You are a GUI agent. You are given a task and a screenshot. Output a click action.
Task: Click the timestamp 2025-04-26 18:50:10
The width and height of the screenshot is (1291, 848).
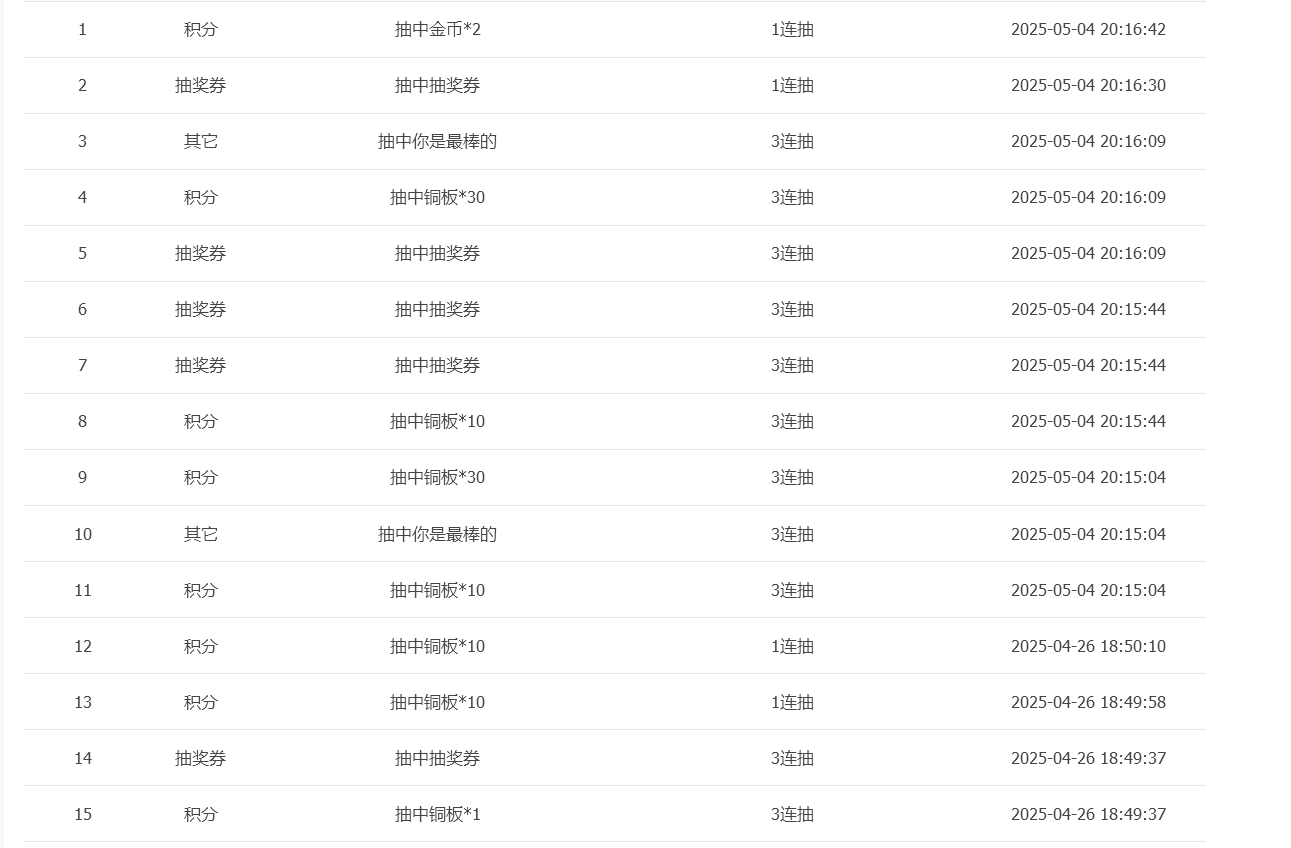pos(1087,647)
